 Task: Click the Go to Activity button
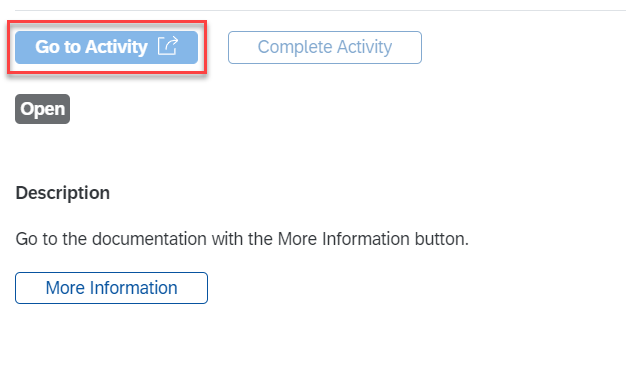pyautogui.click(x=107, y=47)
